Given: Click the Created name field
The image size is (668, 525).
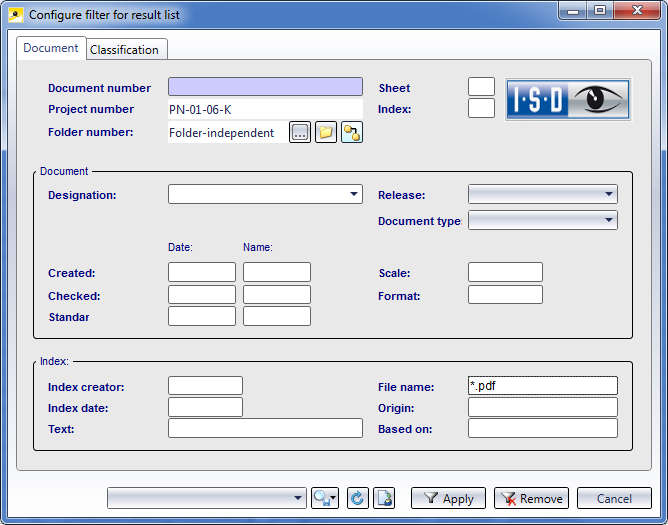Looking at the screenshot, I should pos(277,272).
